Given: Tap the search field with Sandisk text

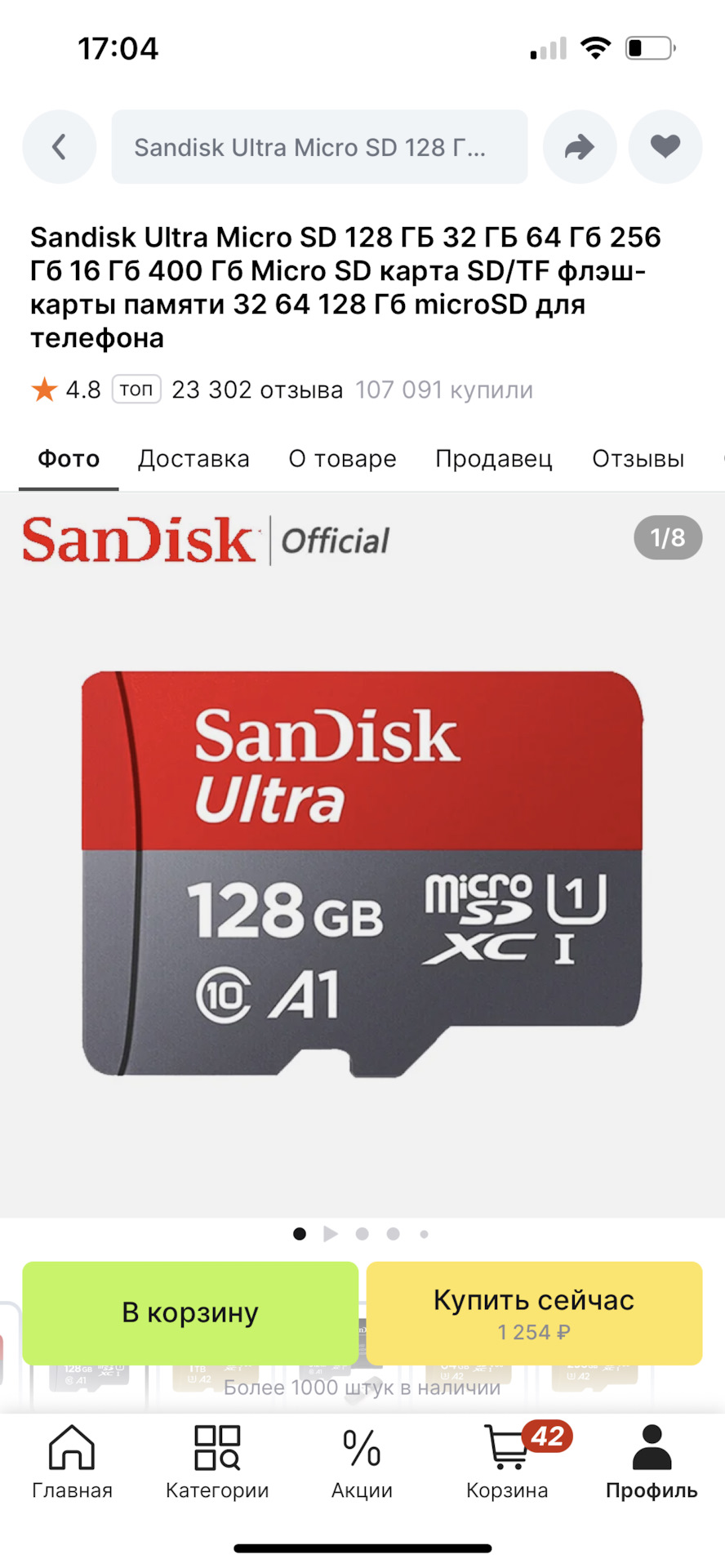Looking at the screenshot, I should (x=319, y=147).
